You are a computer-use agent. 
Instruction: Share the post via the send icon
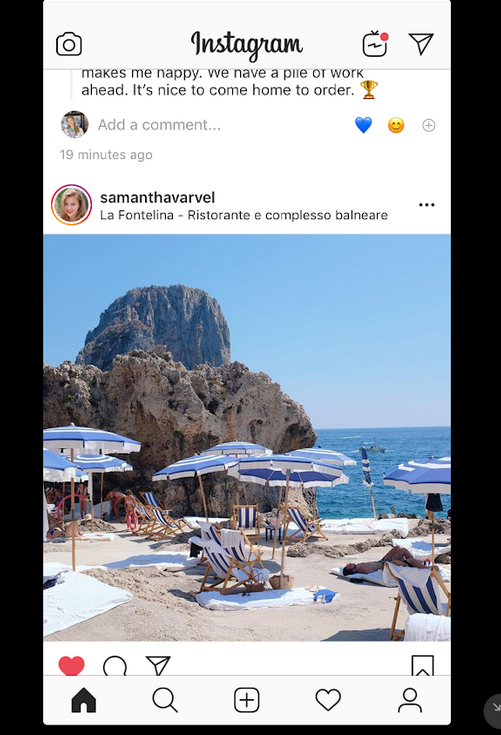(158, 666)
